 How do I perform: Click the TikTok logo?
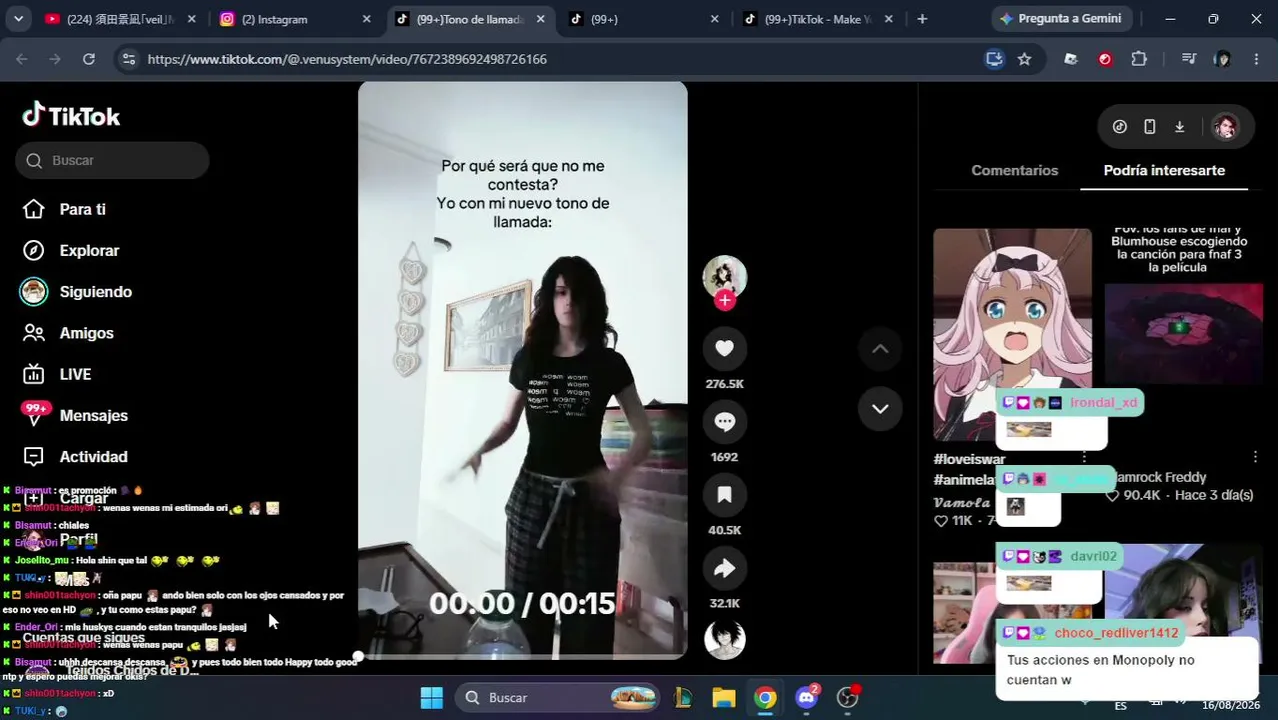point(71,116)
